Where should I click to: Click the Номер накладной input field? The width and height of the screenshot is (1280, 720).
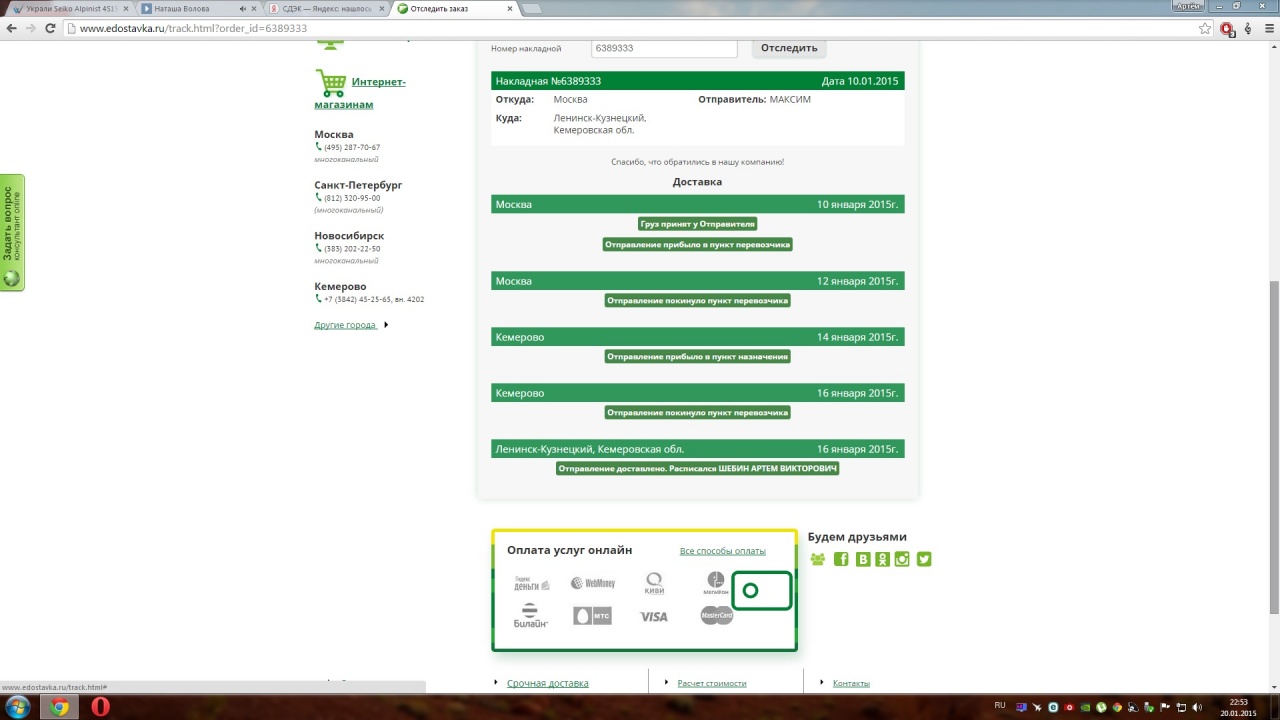pyautogui.click(x=663, y=48)
